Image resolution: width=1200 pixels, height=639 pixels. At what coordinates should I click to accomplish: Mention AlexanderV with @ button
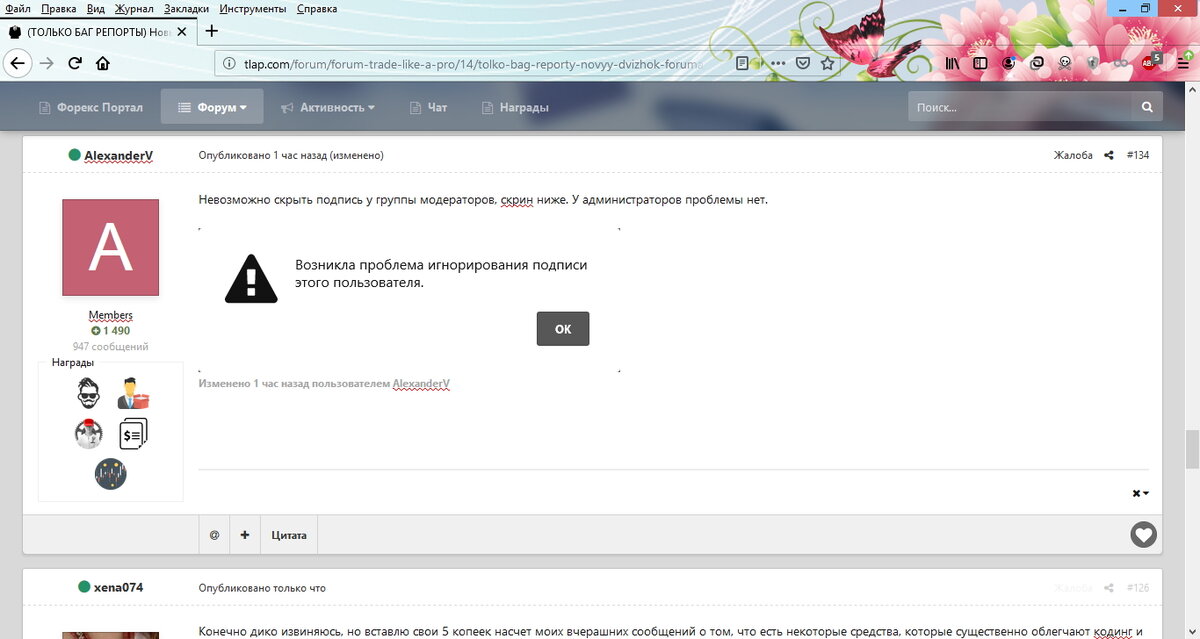(214, 535)
